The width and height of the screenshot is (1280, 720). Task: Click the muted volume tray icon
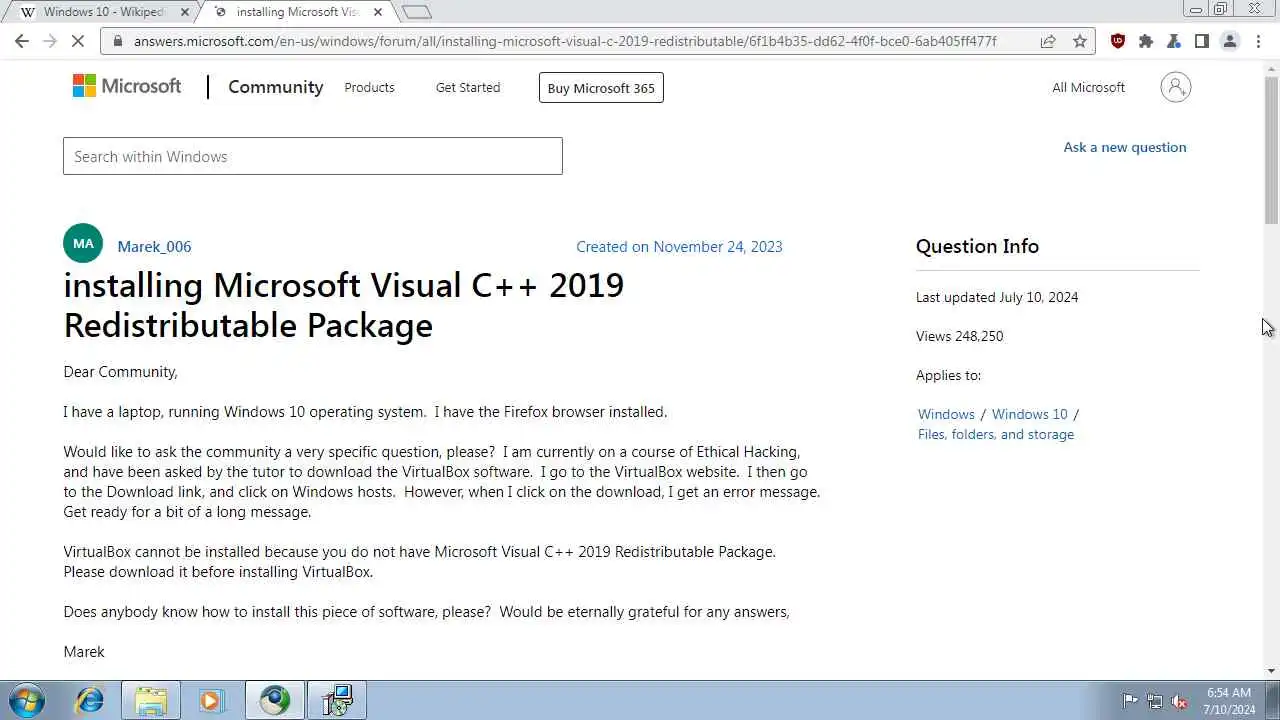point(1179,701)
